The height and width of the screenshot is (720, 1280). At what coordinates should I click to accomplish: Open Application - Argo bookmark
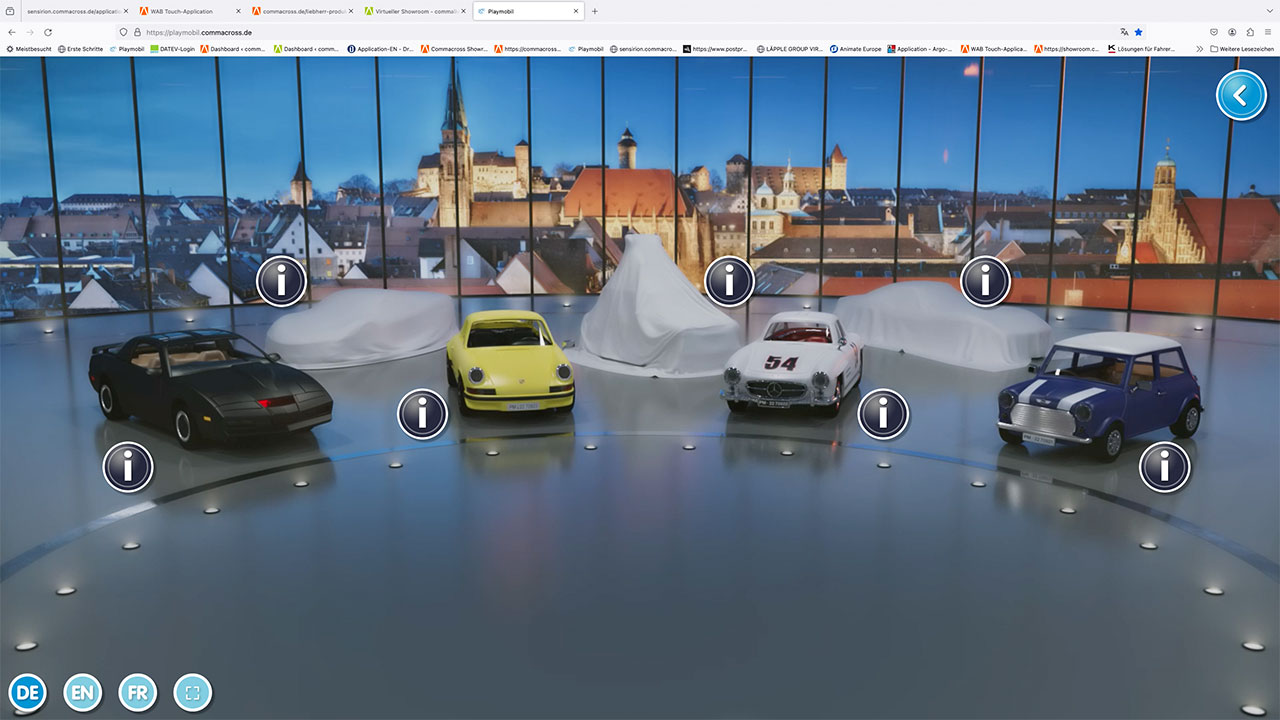(920, 48)
